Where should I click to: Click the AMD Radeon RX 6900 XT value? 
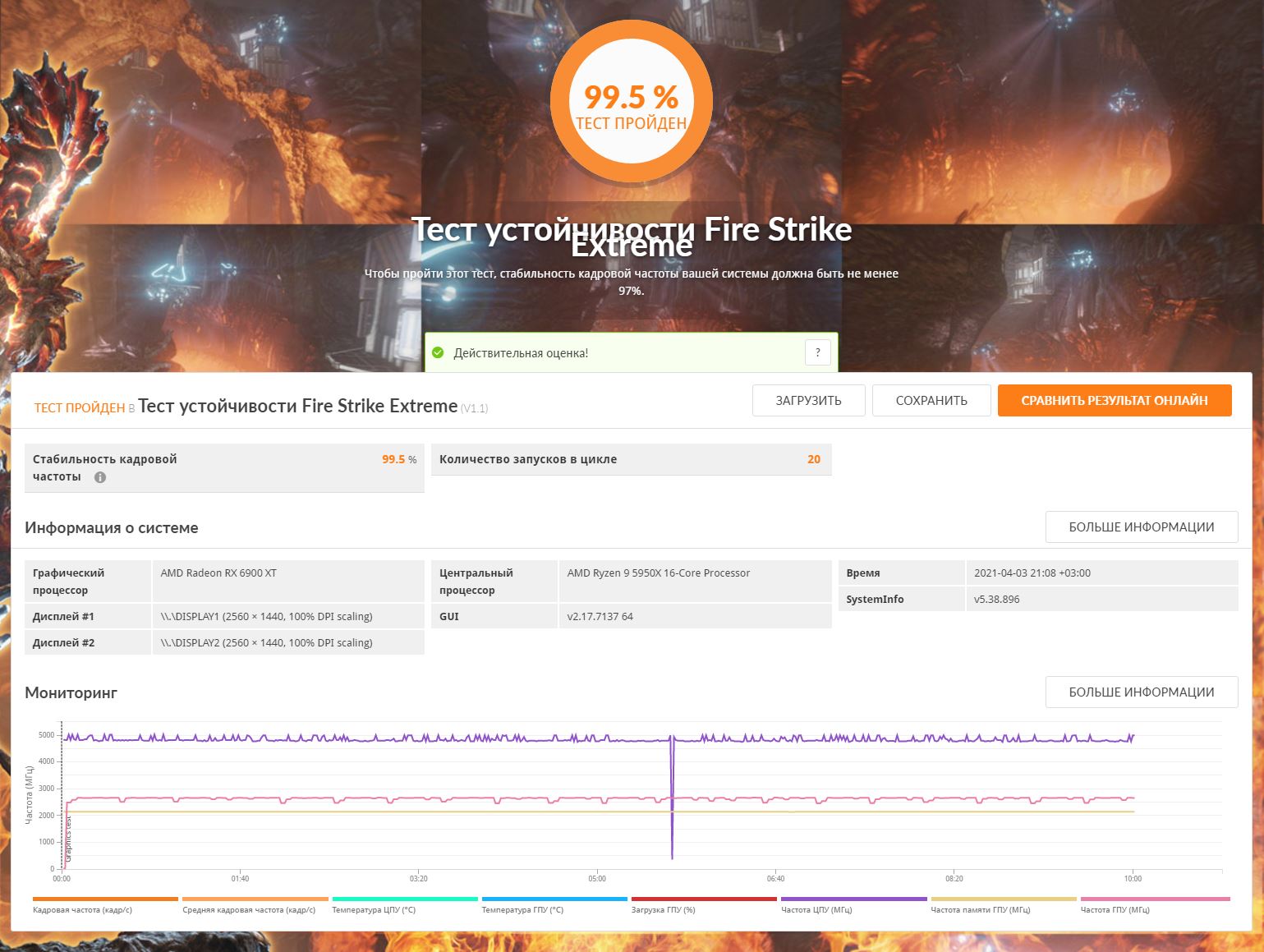pyautogui.click(x=218, y=573)
